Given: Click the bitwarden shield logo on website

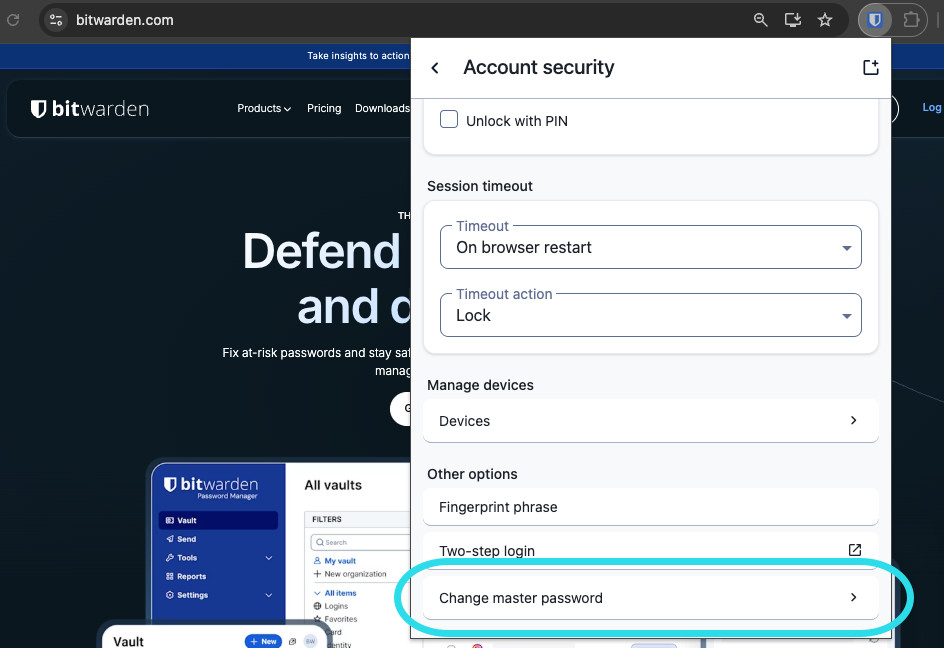Looking at the screenshot, I should 39,108.
